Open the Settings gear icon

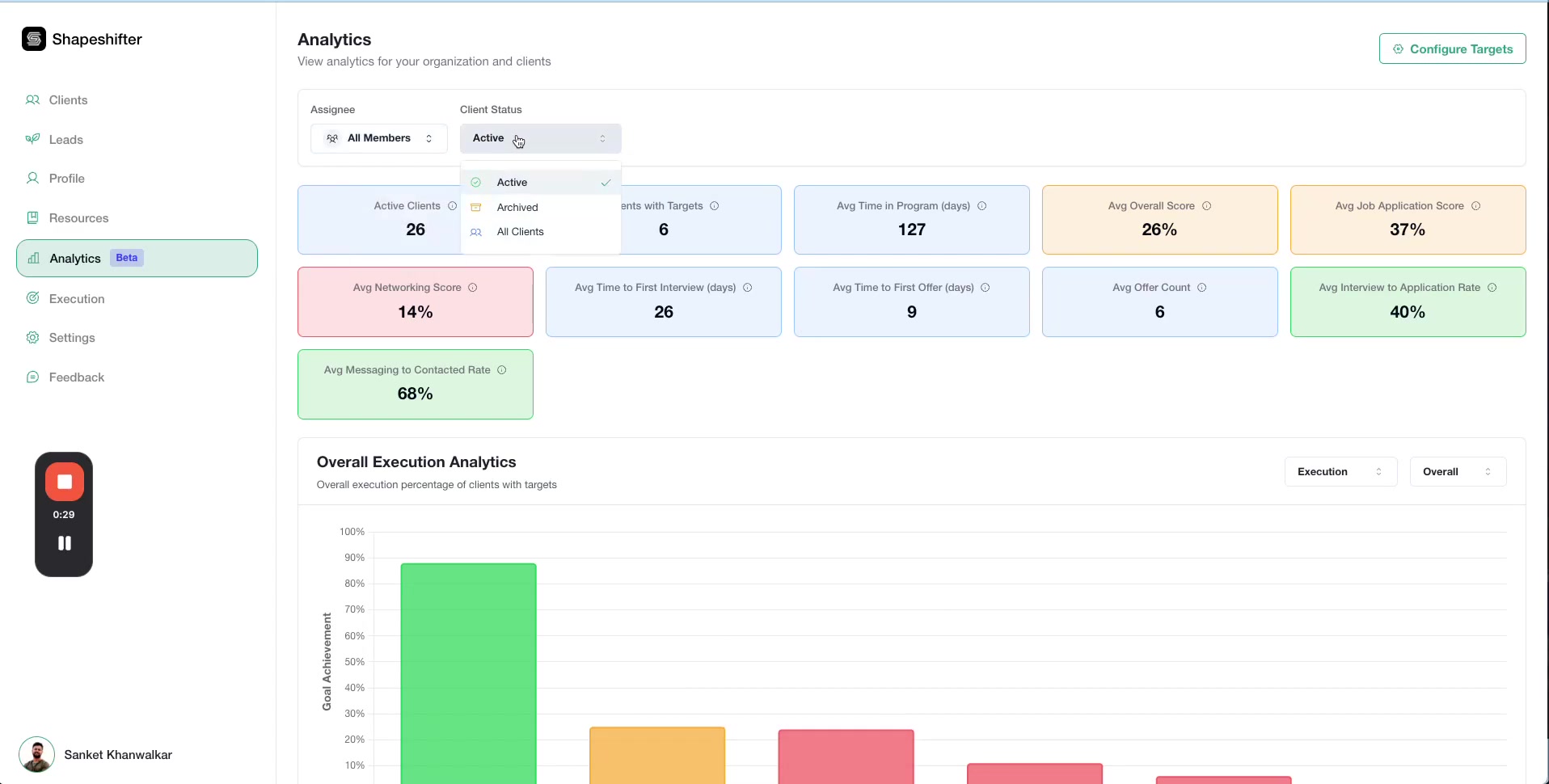pos(32,337)
